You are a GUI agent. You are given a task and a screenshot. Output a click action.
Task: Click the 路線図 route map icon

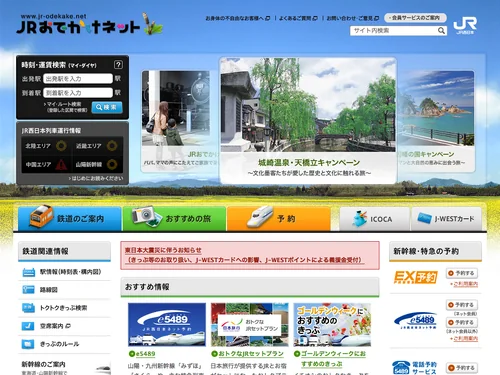click(29, 290)
